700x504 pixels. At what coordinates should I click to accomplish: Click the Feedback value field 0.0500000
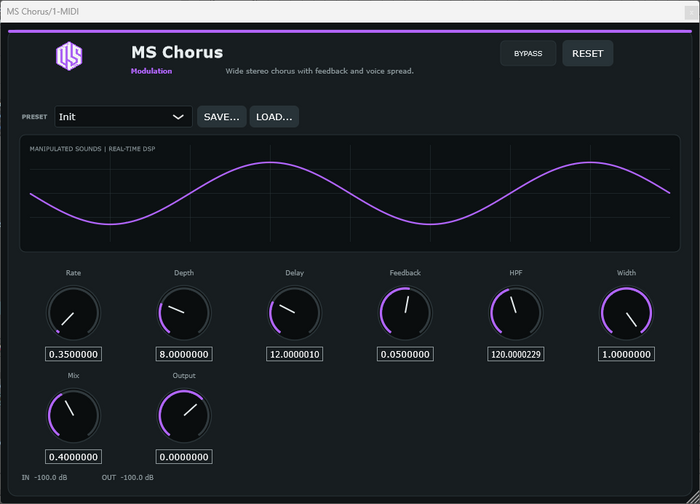coord(405,354)
